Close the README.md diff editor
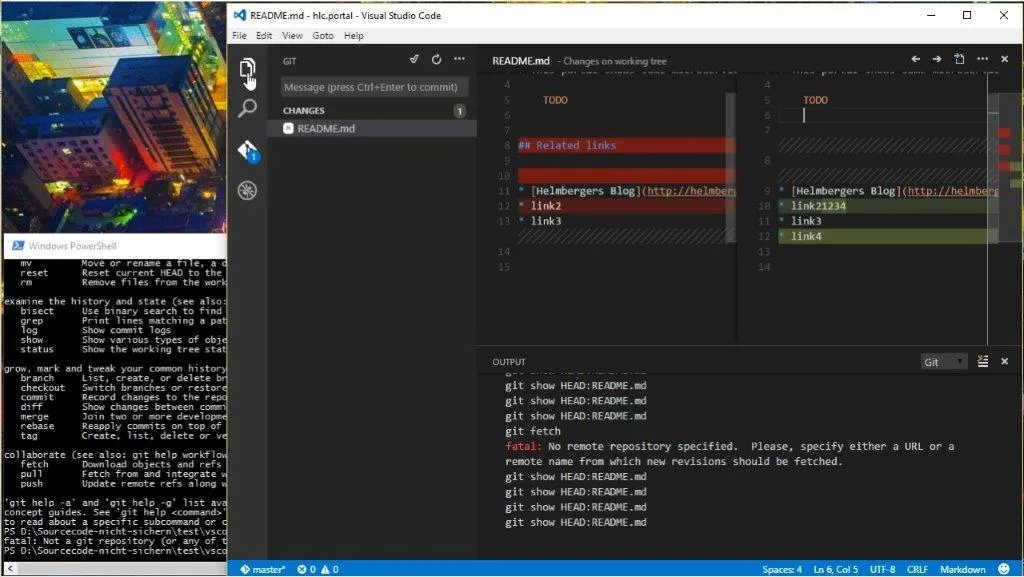The height and width of the screenshot is (577, 1024). (1004, 59)
